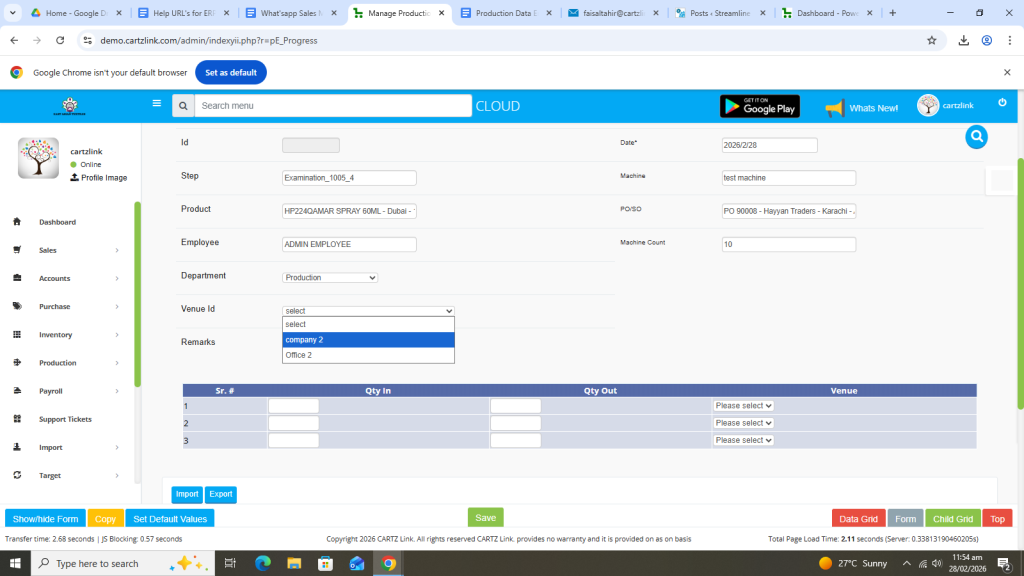Click the Data Grid button
Viewport: 1024px width, 576px height.
[x=858, y=519]
